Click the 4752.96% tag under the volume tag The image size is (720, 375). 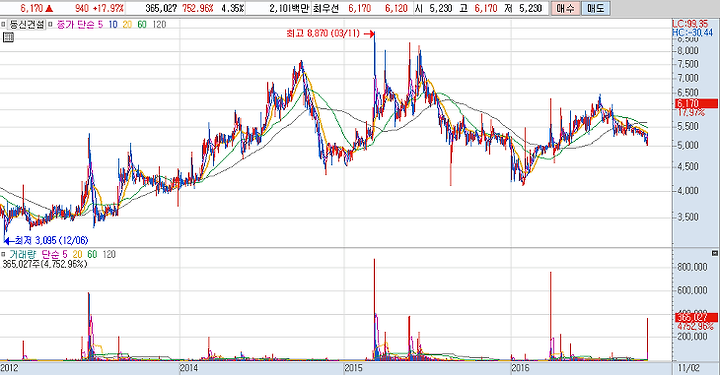(x=695, y=327)
